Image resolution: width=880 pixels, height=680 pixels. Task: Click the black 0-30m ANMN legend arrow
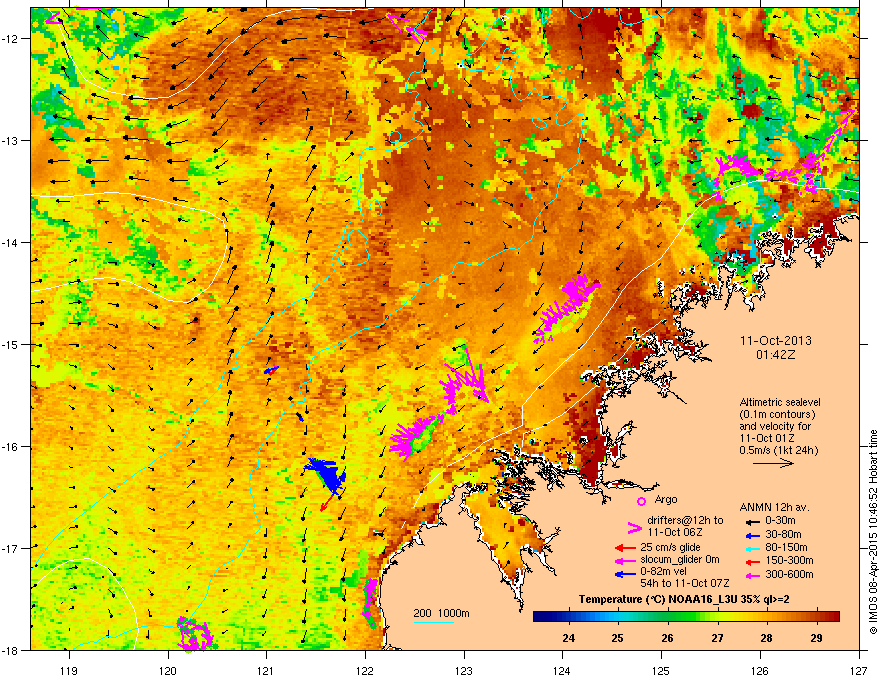pos(753,522)
